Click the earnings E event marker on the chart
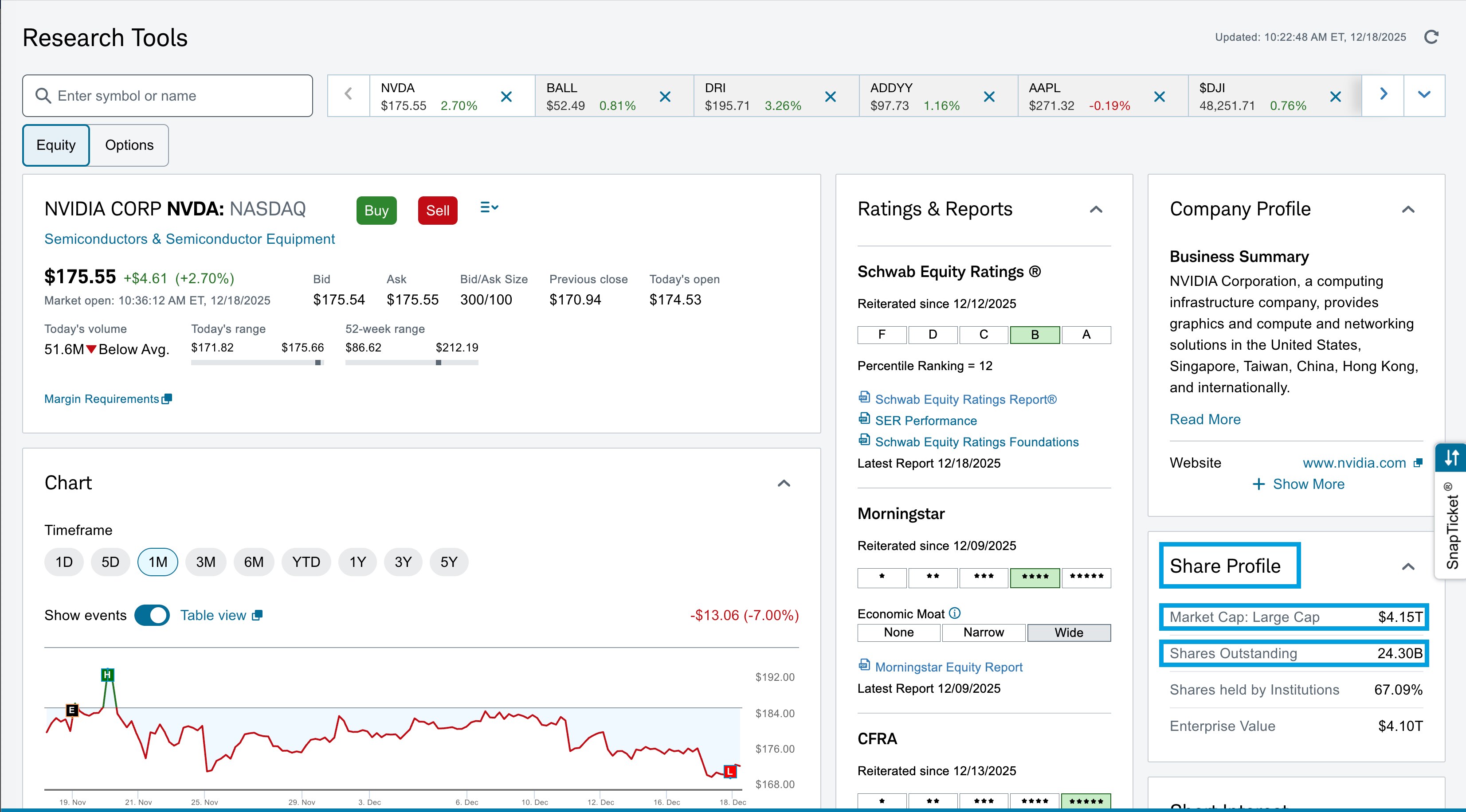Viewport: 1466px width, 812px height. tap(72, 710)
